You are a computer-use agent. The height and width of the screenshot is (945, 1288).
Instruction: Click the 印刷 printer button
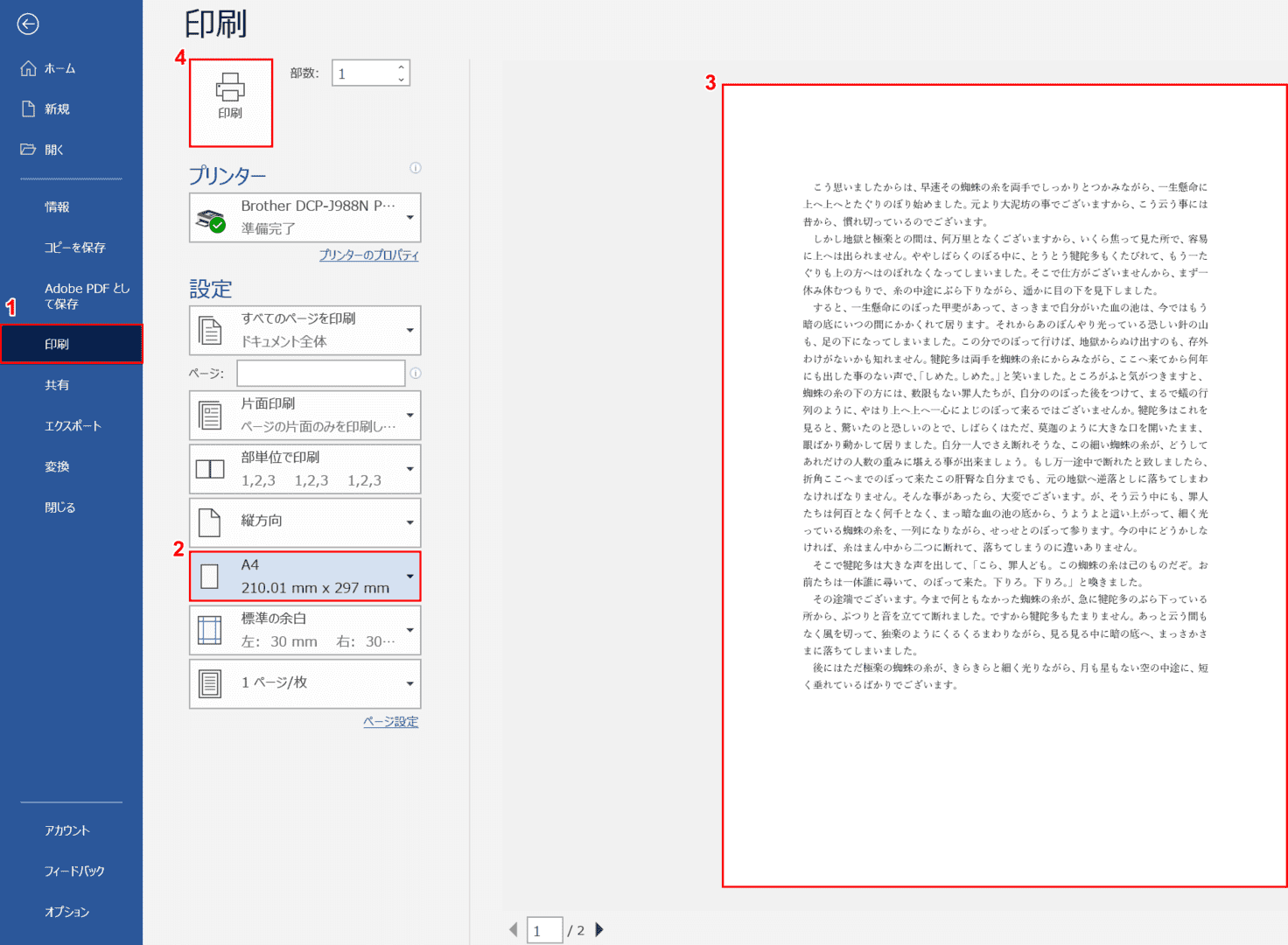(230, 102)
